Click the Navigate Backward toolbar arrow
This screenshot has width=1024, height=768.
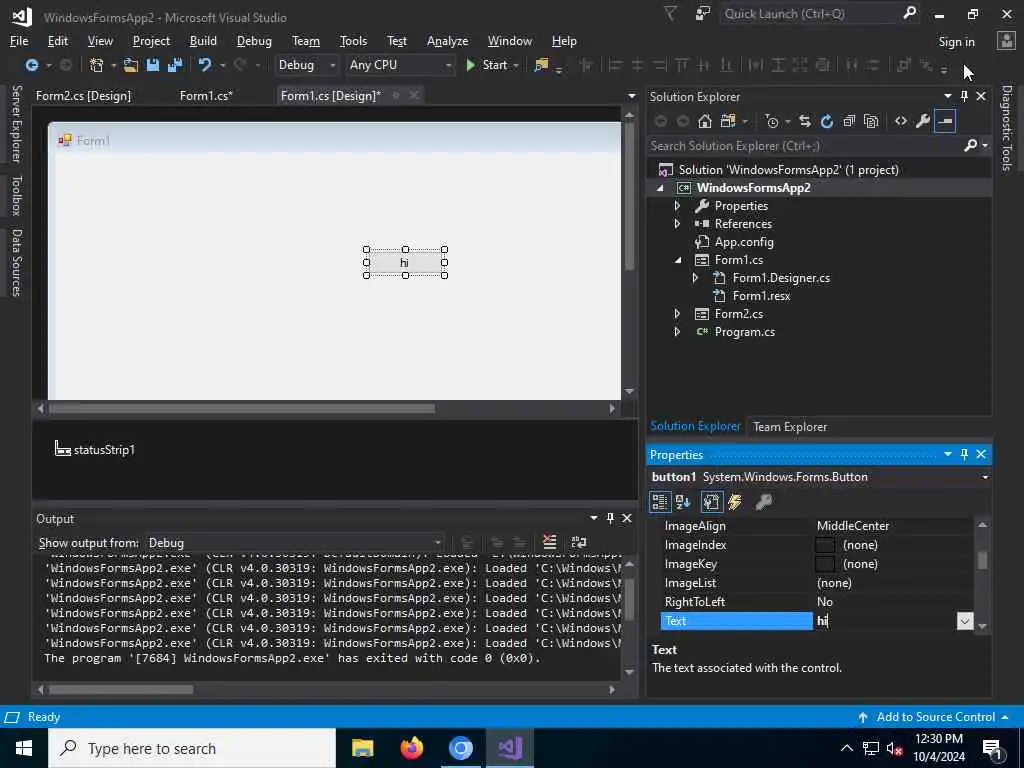pos(31,65)
